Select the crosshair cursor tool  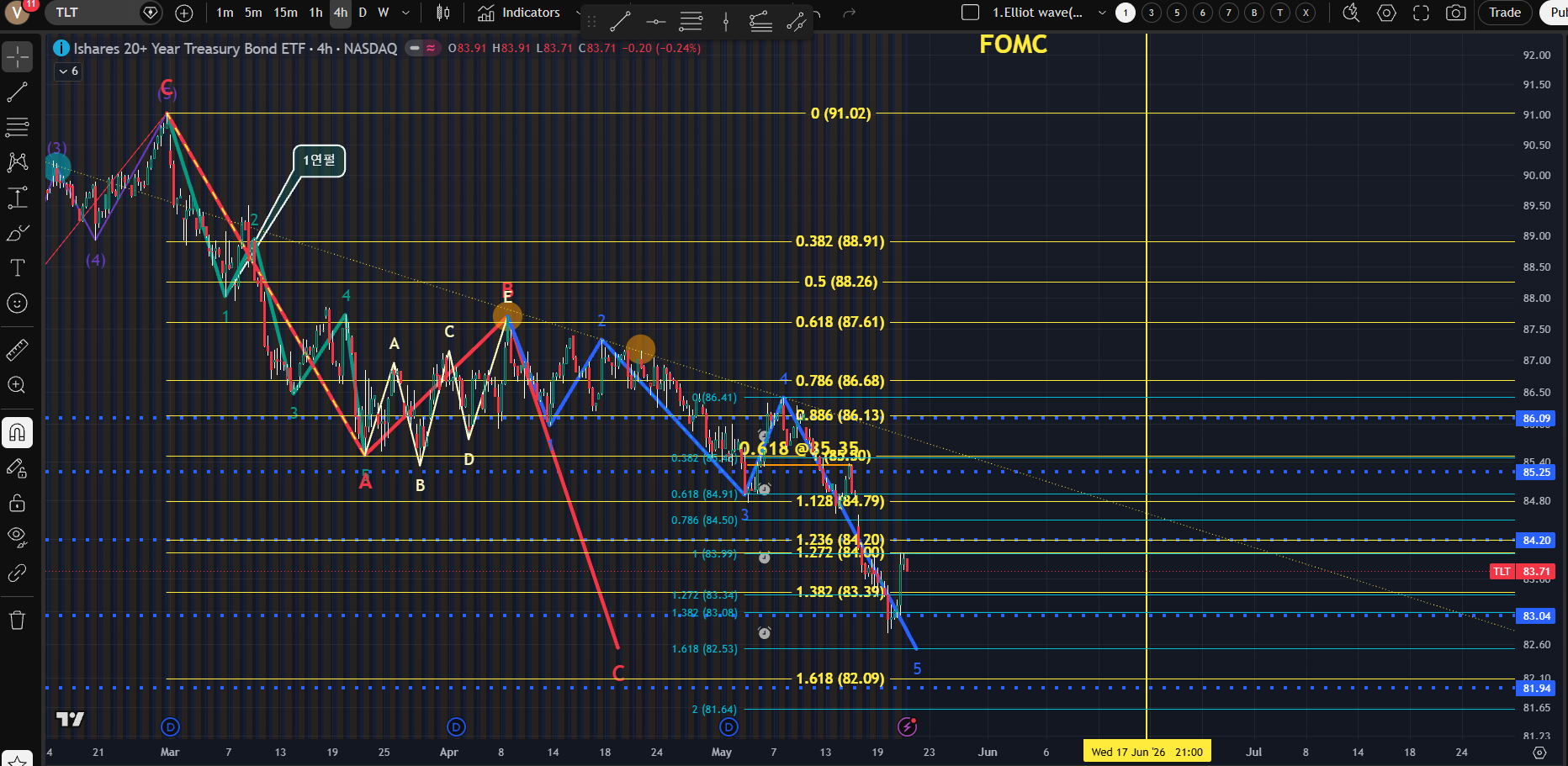tap(18, 57)
